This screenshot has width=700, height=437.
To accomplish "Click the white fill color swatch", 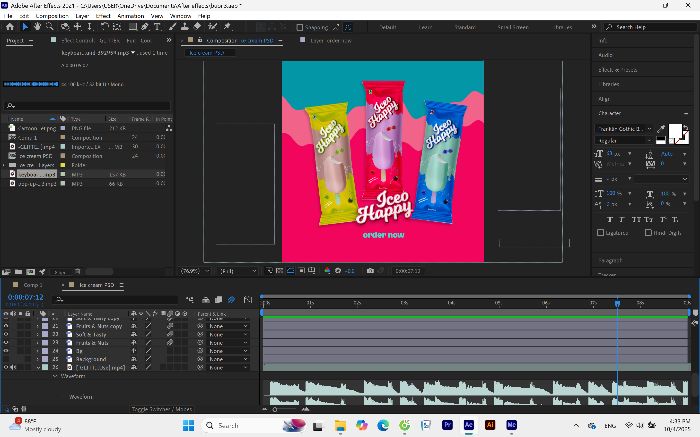I will pyautogui.click(x=675, y=131).
